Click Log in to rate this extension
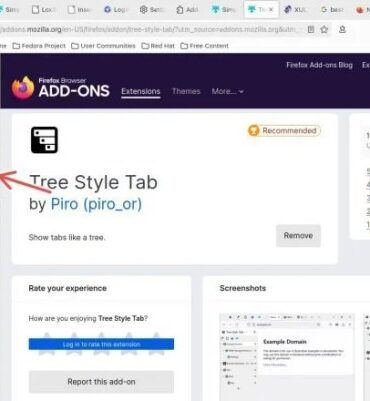Viewport: 370px width, 401px height. coord(101,344)
